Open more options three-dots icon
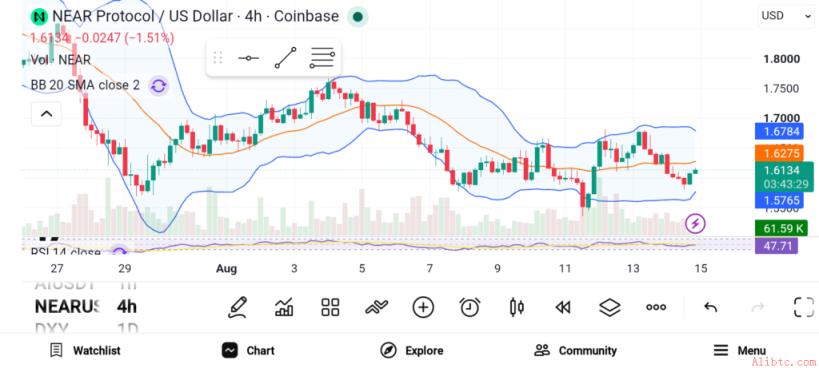819x368 pixels. coord(656,307)
